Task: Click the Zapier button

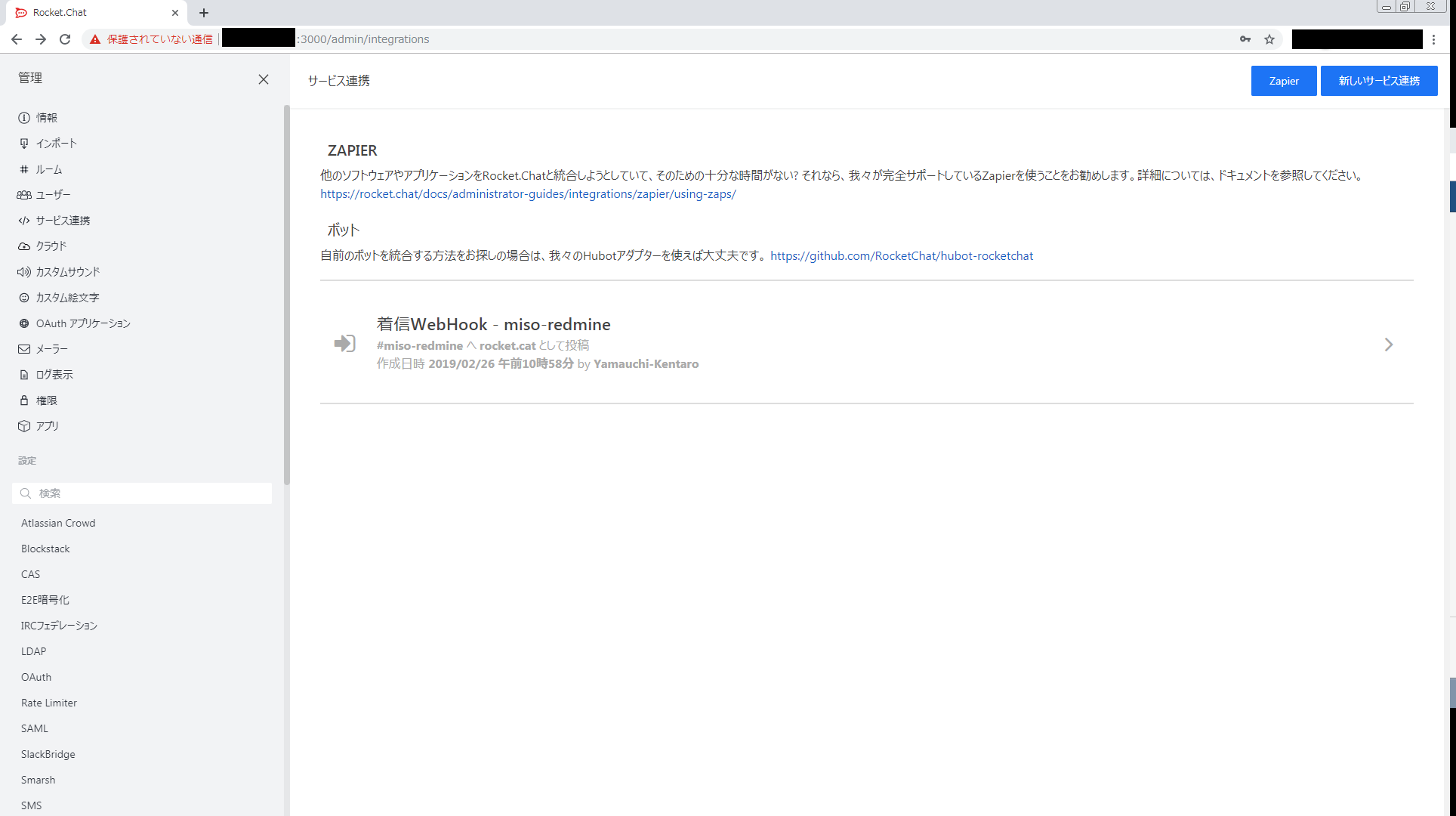Action: click(1283, 81)
